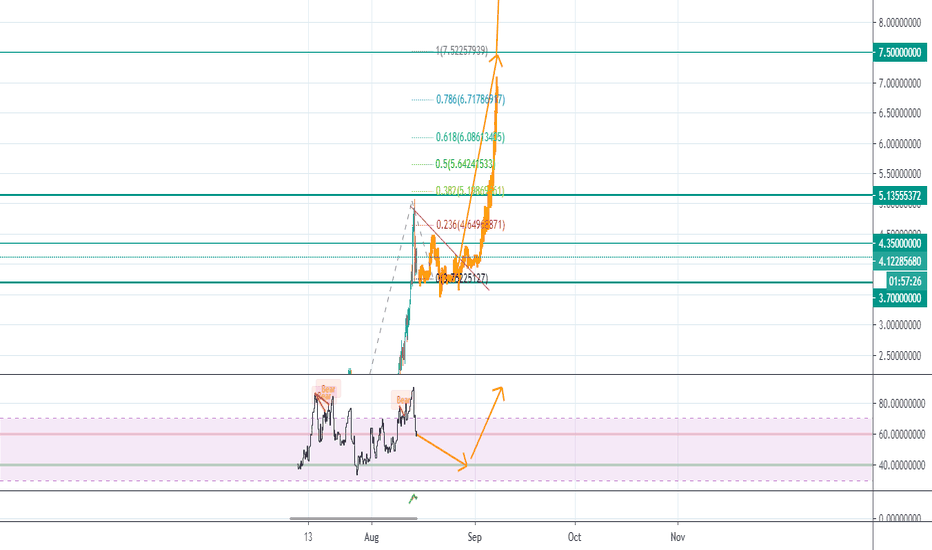The height and width of the screenshot is (550, 932).
Task: Click the small green marker below the indicator
Action: 413,498
